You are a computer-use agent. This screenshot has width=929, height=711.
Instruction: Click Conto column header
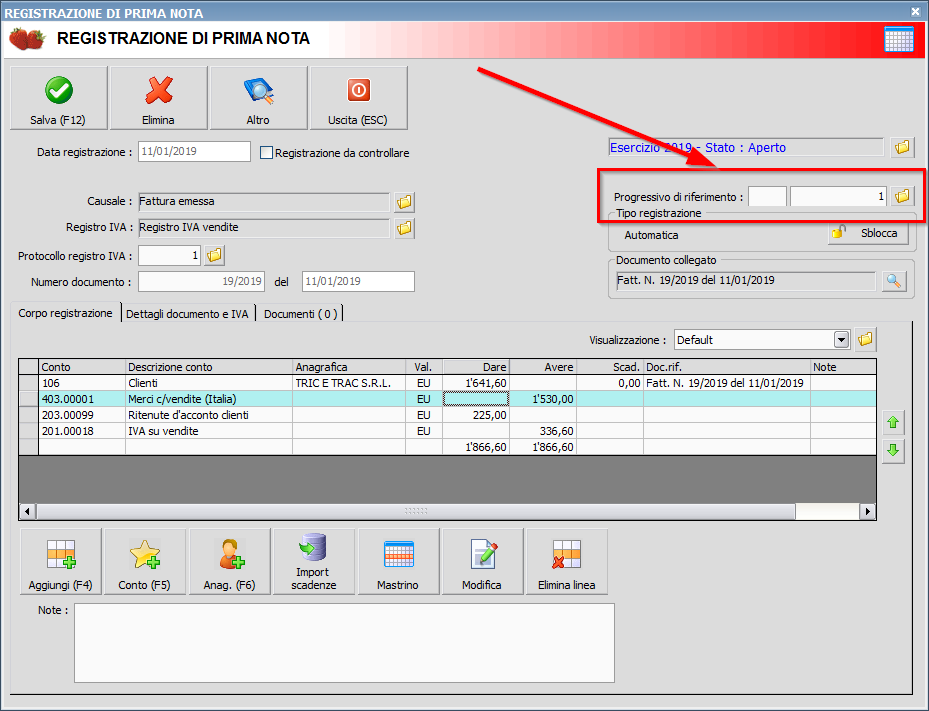(x=82, y=367)
